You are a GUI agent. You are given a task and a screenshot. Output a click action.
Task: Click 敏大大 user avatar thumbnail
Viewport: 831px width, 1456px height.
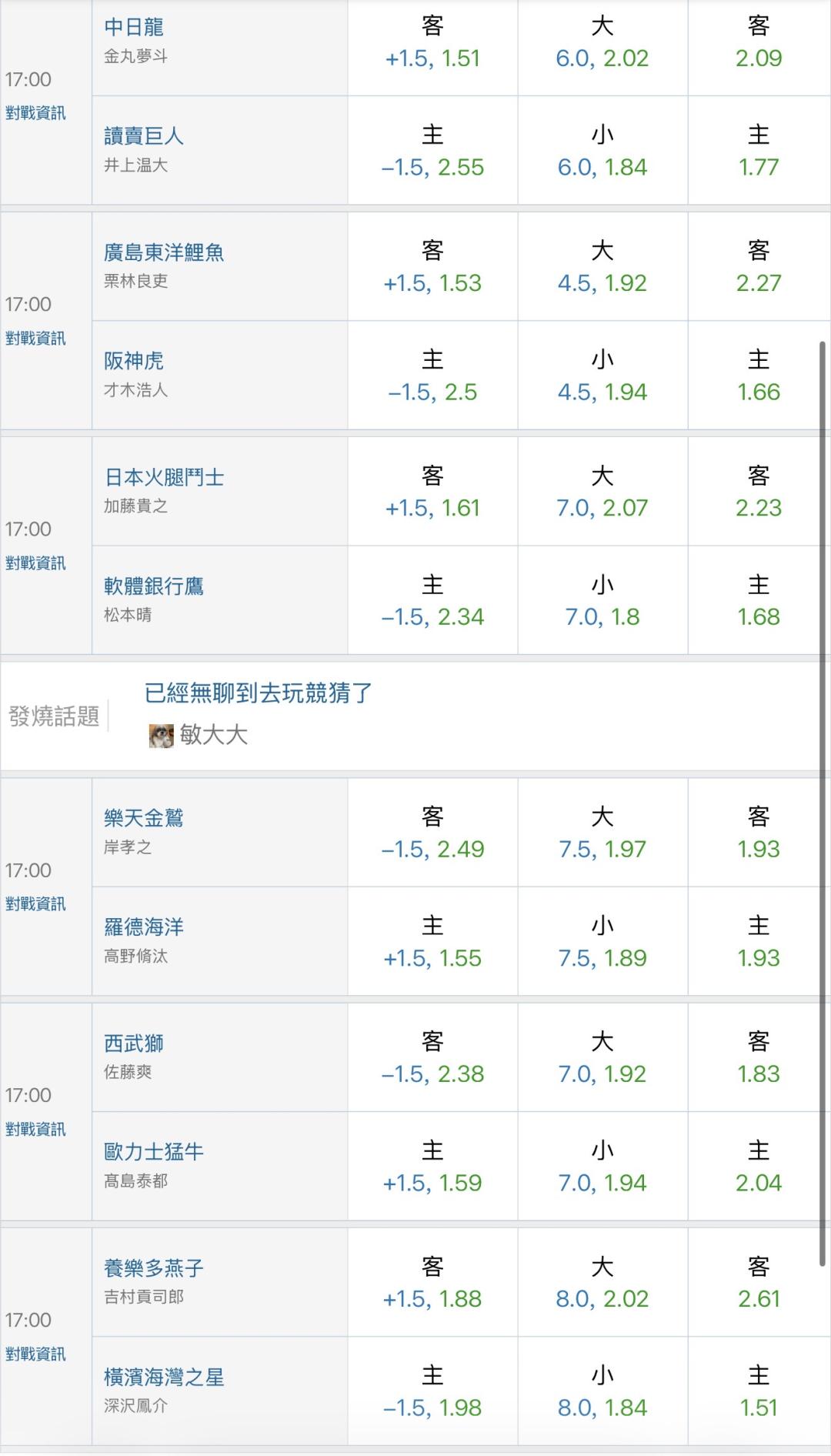tap(161, 736)
